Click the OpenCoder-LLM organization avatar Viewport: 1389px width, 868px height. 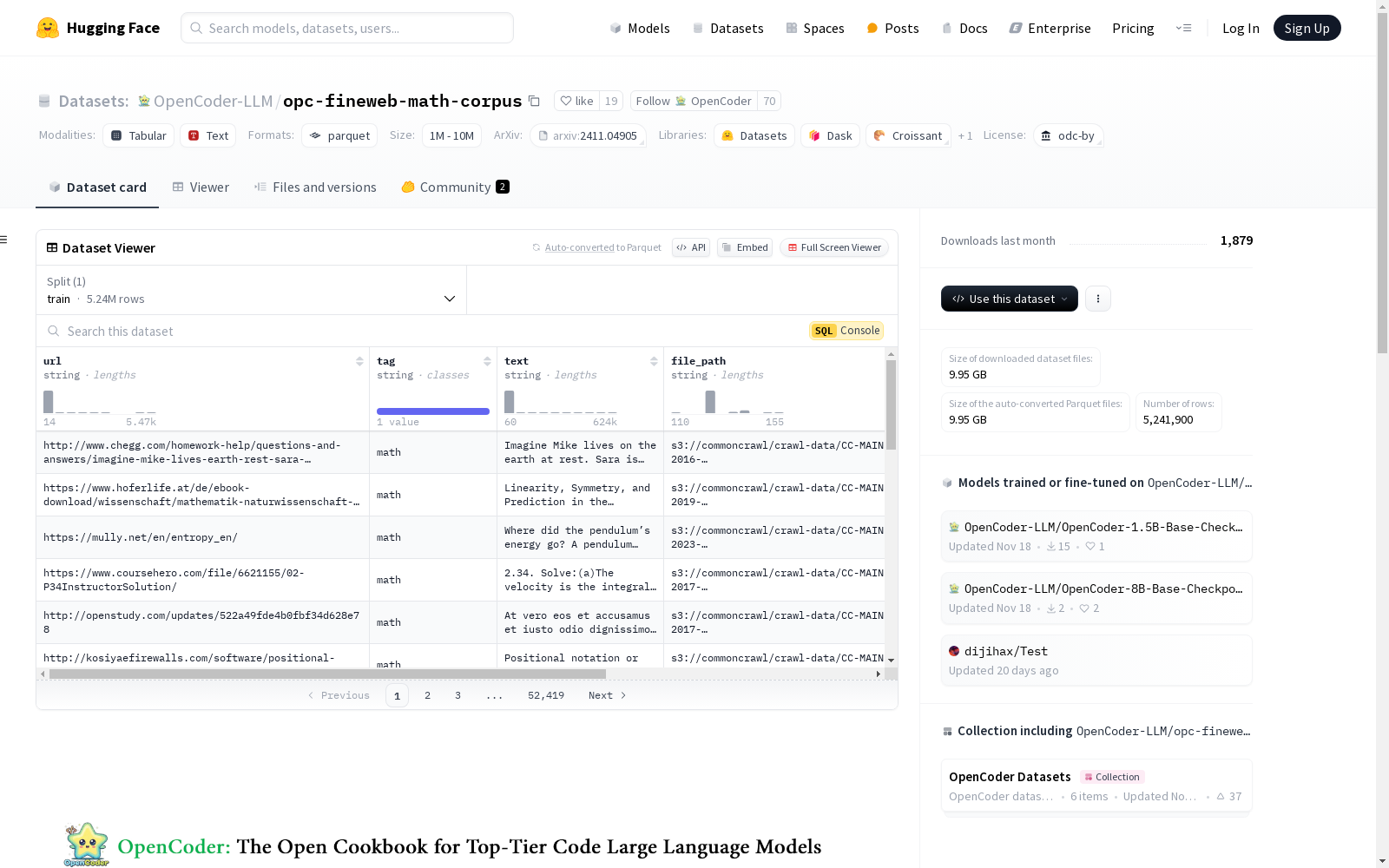coord(144,102)
